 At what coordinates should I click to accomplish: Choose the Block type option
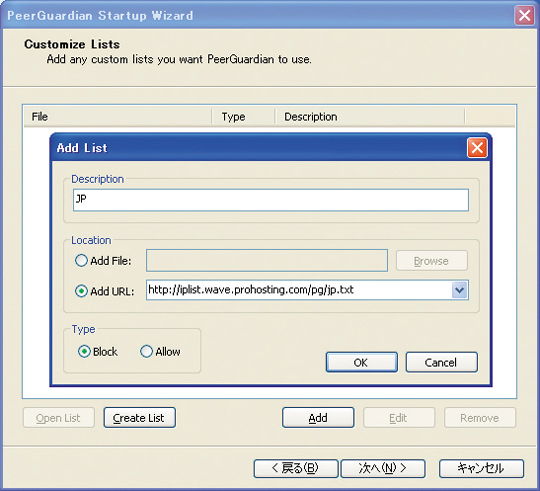pos(84,352)
